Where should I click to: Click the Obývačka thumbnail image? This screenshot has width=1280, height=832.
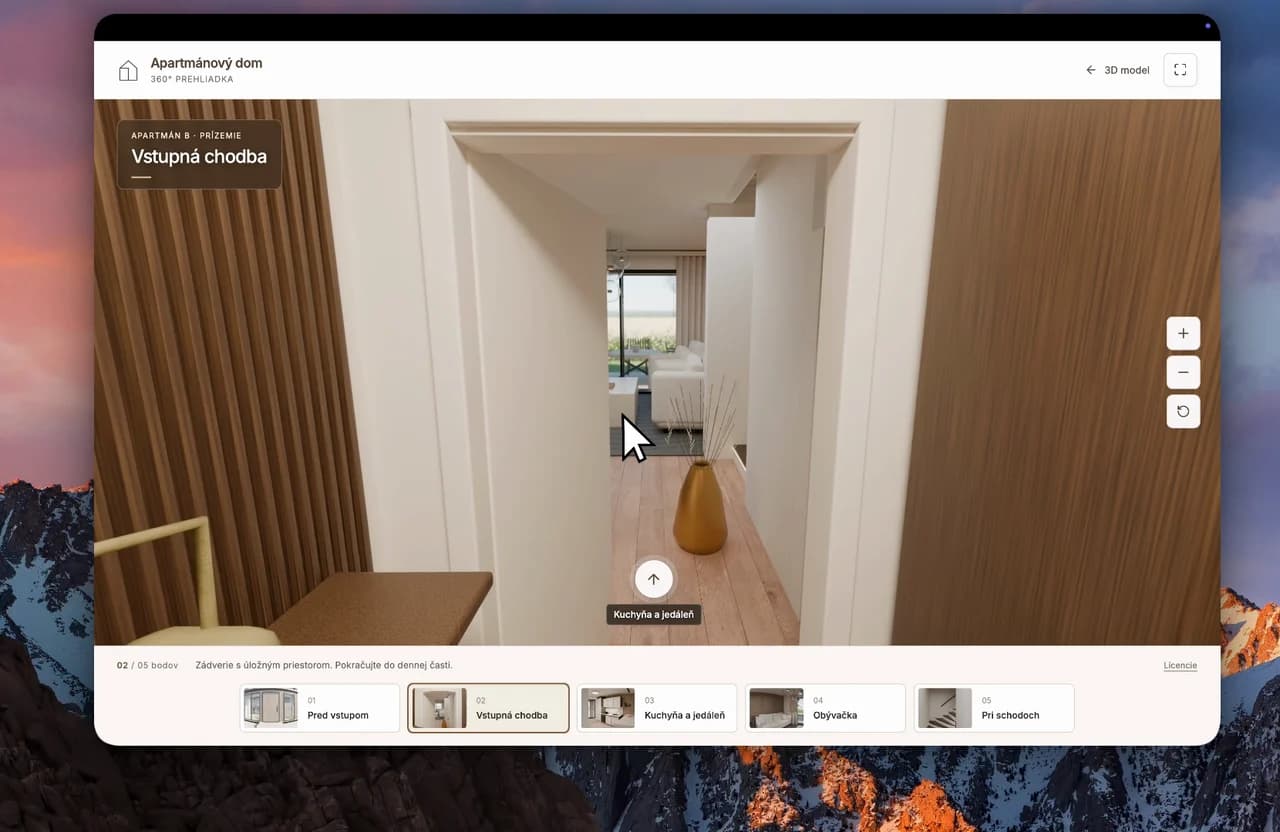[777, 708]
